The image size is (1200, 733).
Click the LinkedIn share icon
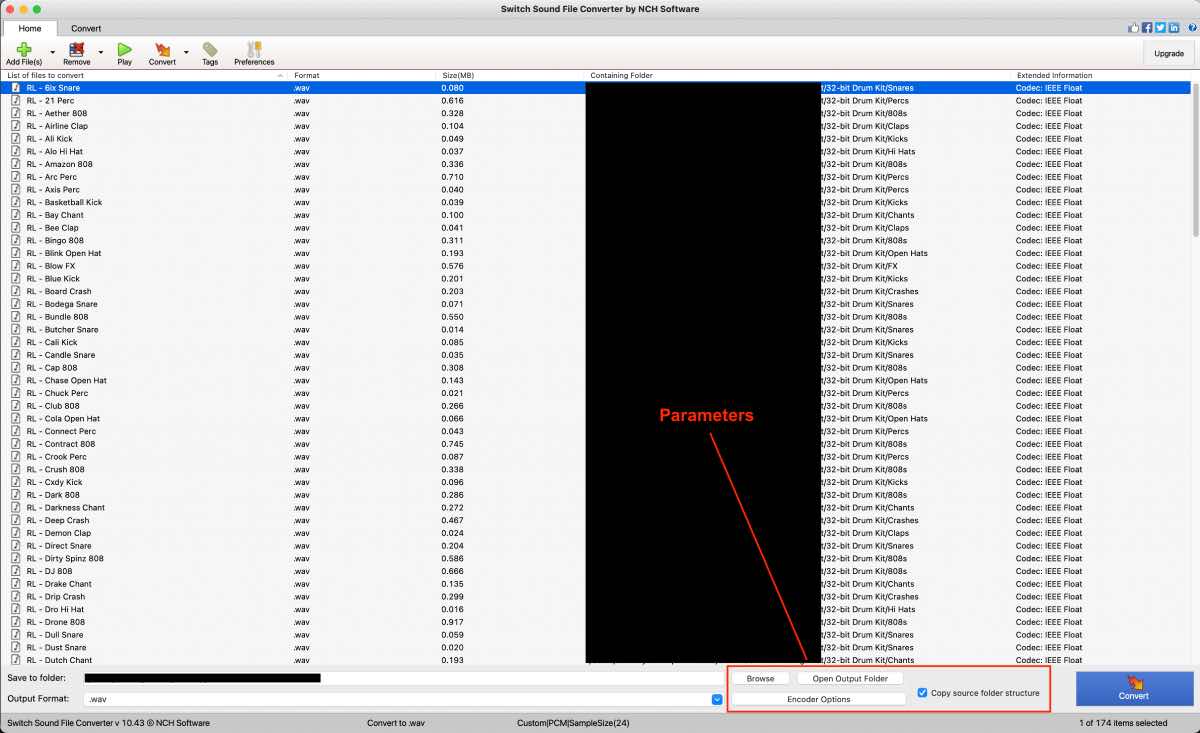[1173, 27]
